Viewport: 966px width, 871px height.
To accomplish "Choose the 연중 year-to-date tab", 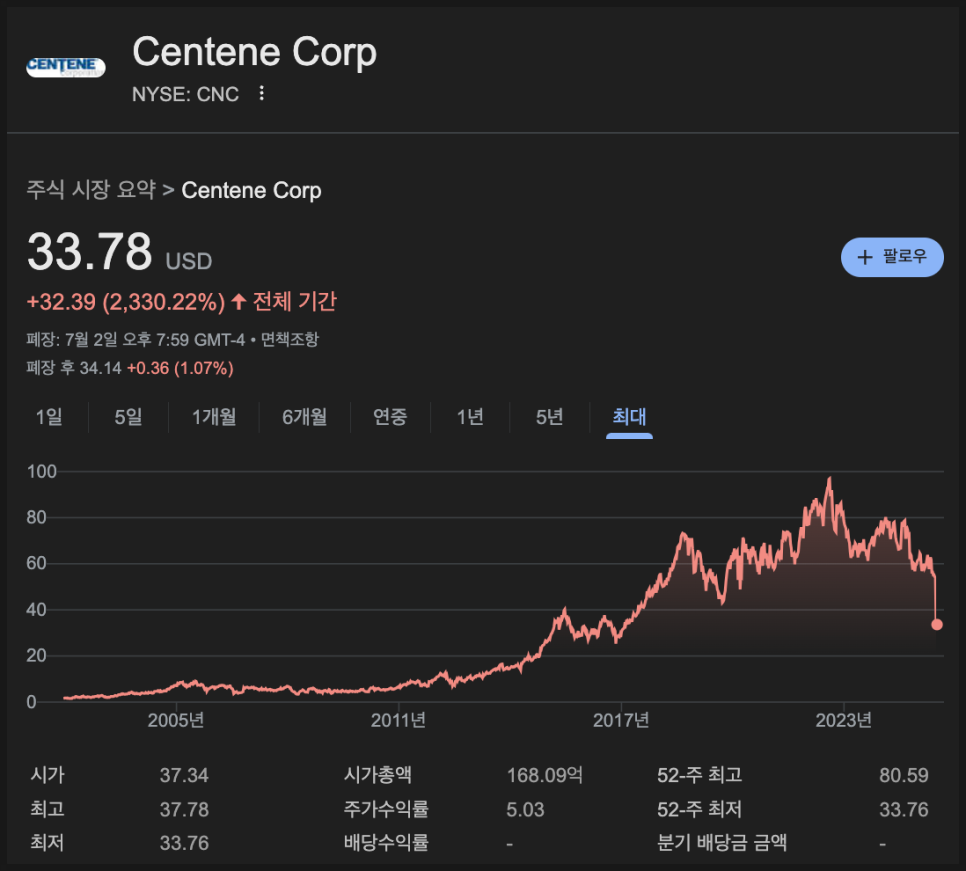I will click(390, 417).
